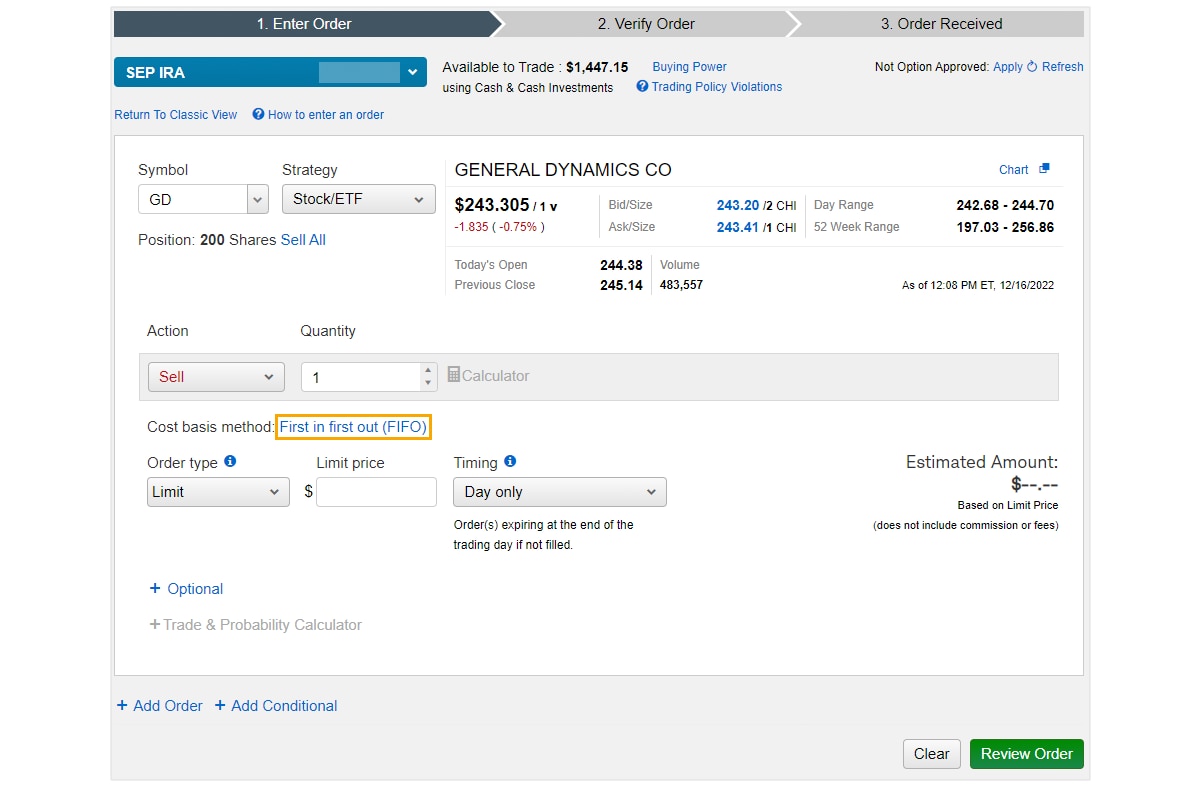Click the Timing info icon
Image resolution: width=1200 pixels, height=789 pixels.
(x=510, y=462)
